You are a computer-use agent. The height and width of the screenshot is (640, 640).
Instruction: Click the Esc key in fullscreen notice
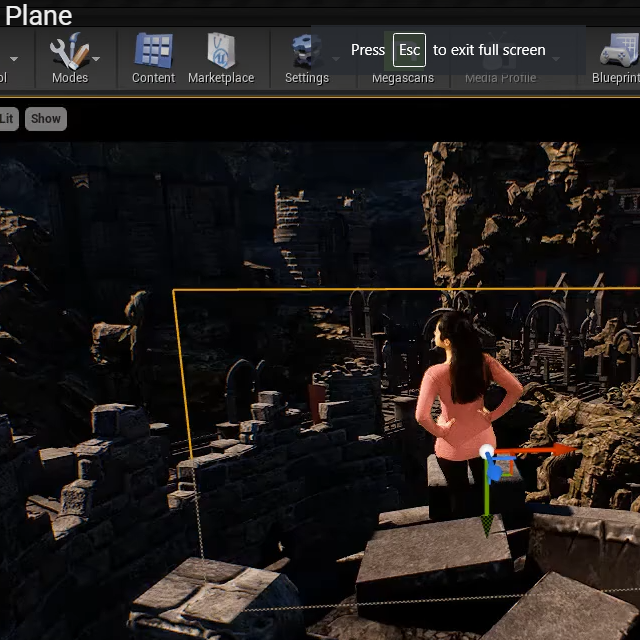point(409,50)
